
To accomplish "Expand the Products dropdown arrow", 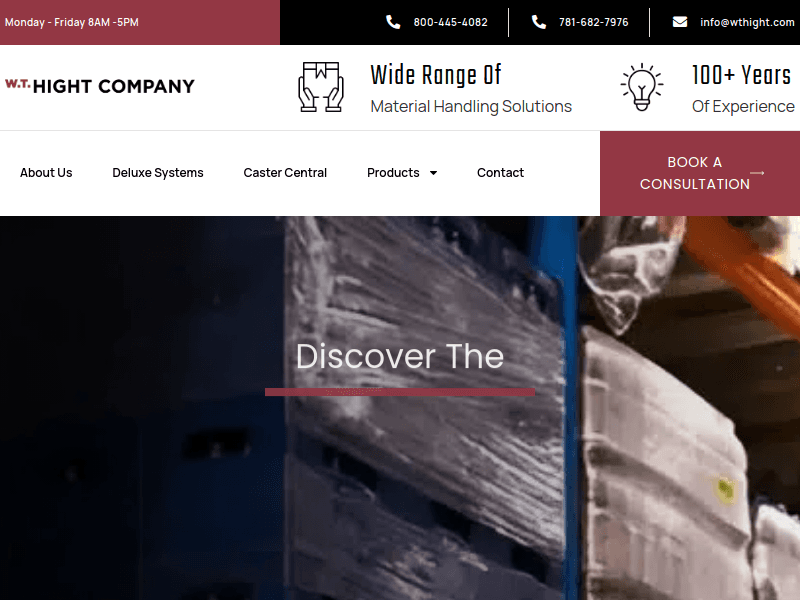I will coord(433,173).
